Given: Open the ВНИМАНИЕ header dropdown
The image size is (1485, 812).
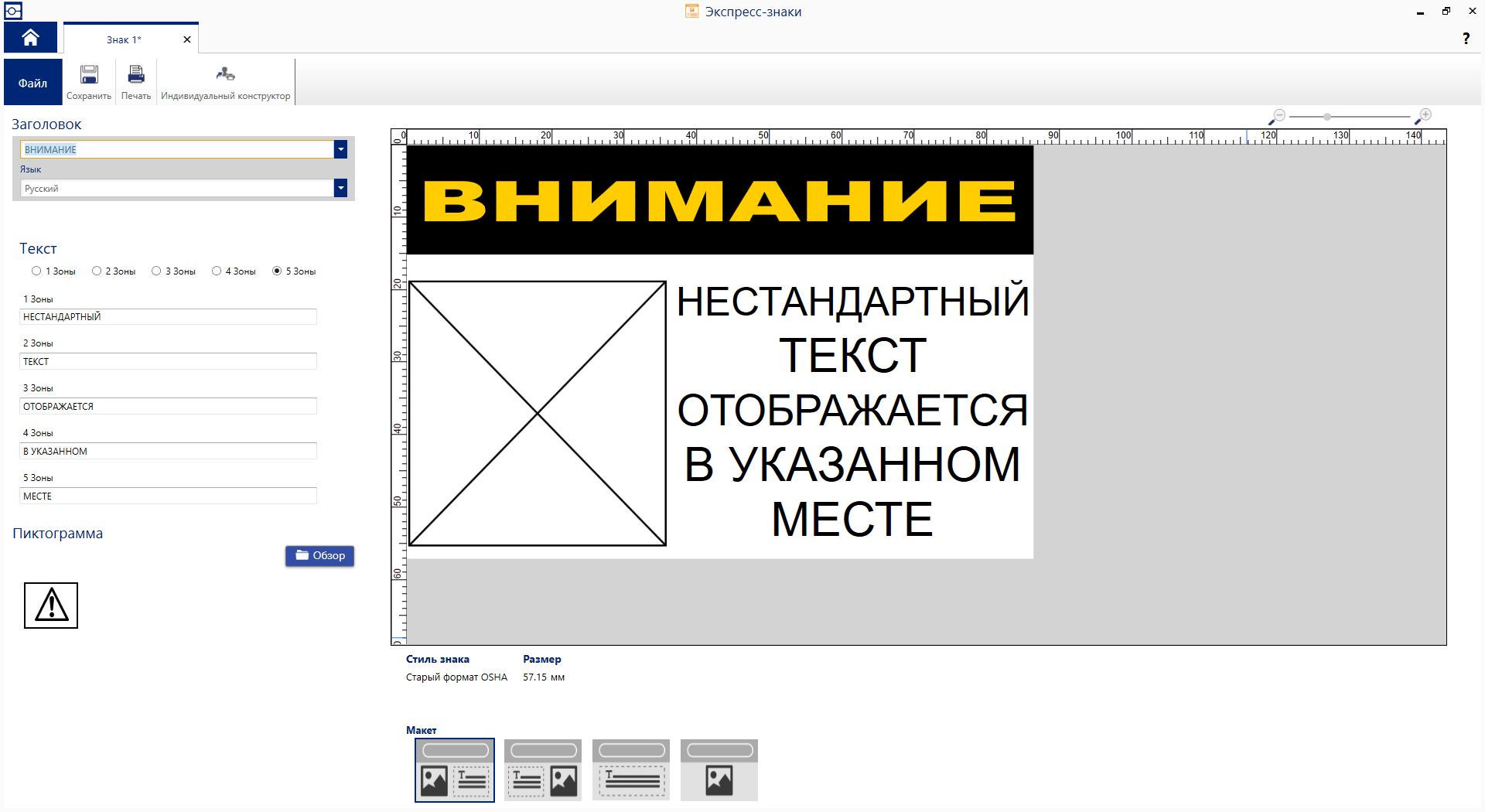Looking at the screenshot, I should (340, 149).
